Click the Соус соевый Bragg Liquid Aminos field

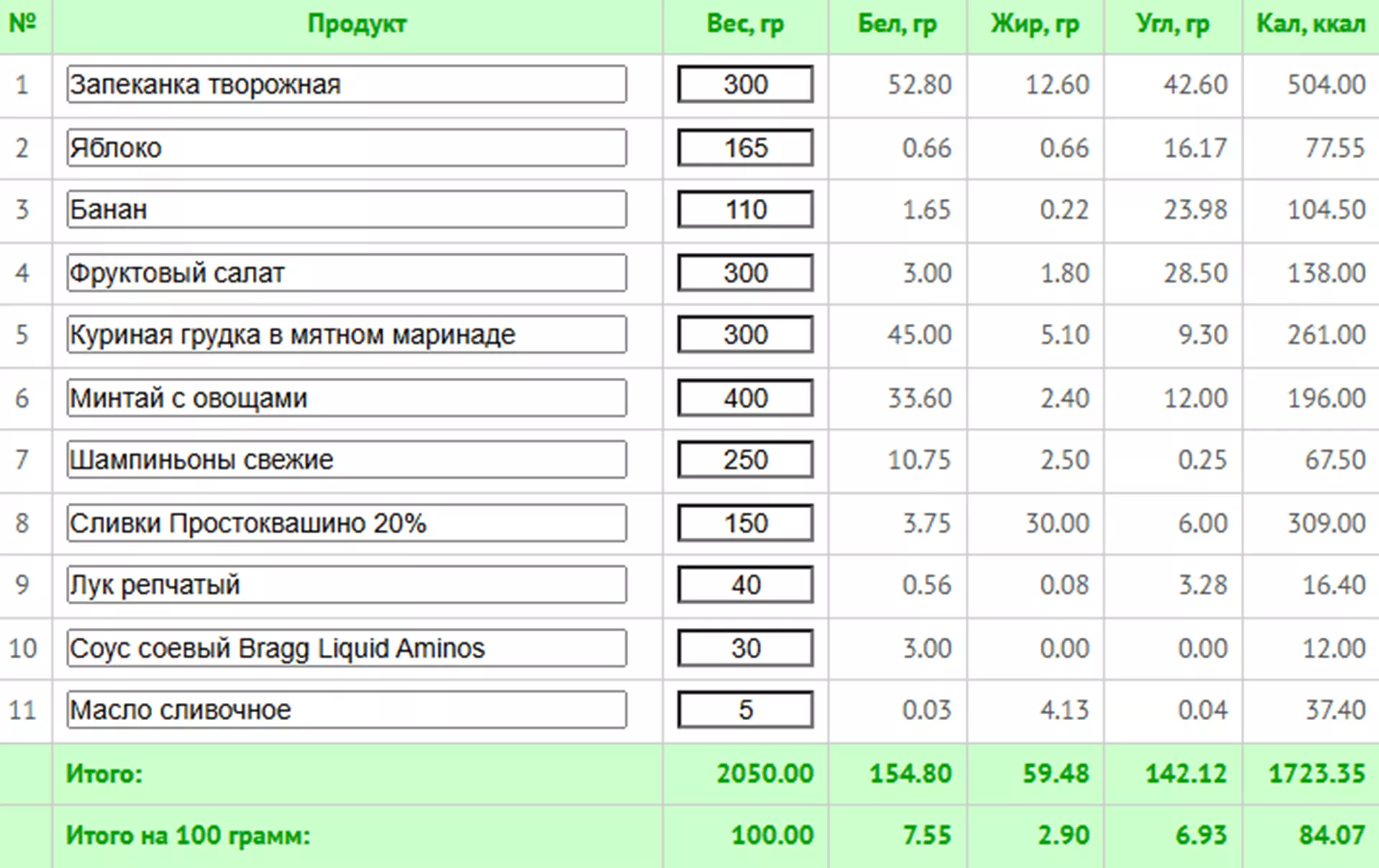pyautogui.click(x=346, y=648)
